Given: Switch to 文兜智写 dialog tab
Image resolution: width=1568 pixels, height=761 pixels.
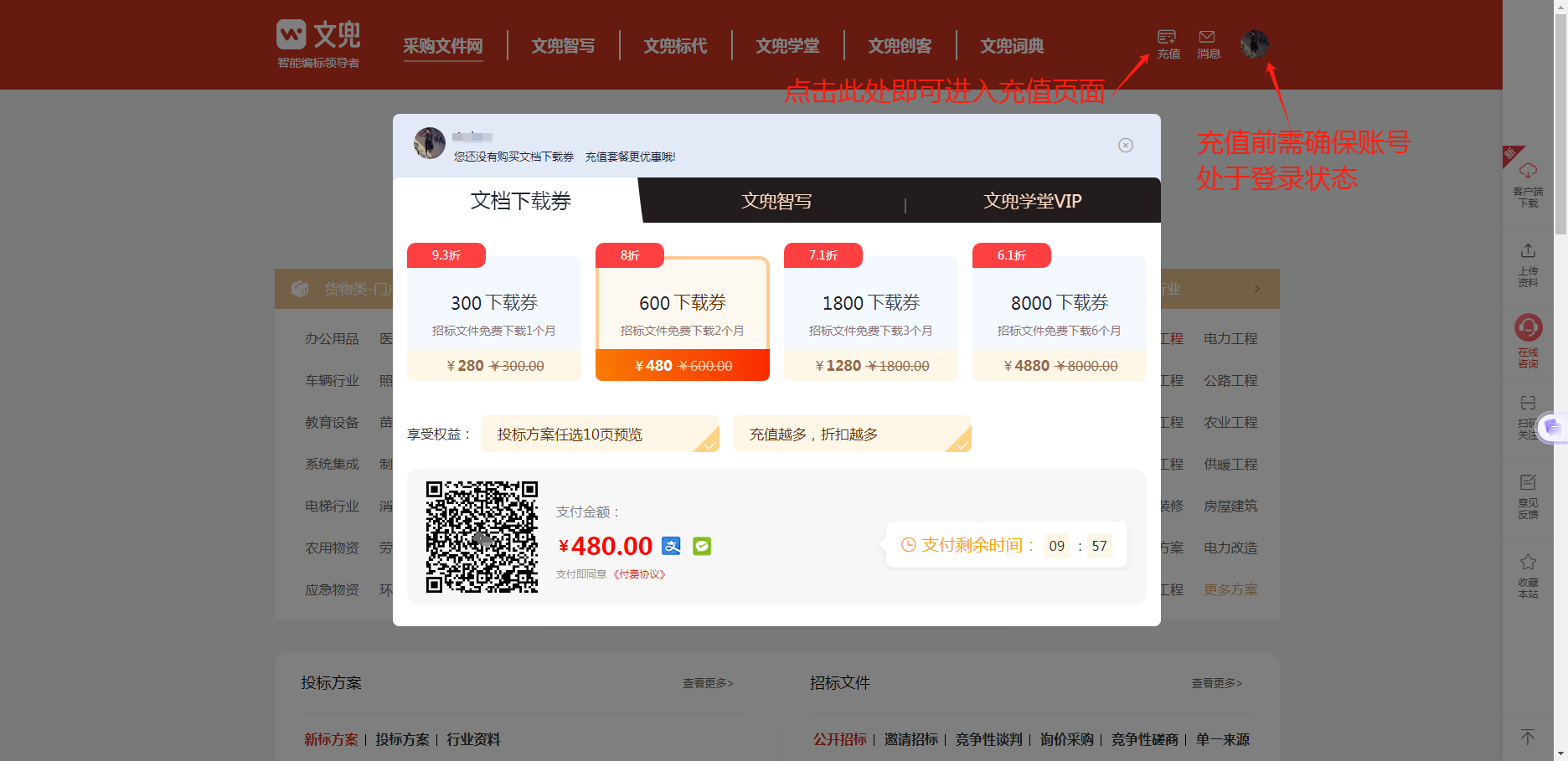Looking at the screenshot, I should coord(776,201).
